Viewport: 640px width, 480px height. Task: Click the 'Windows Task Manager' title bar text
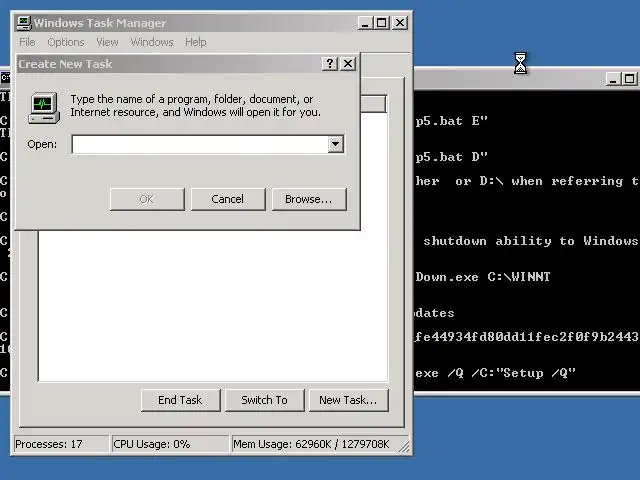(x=100, y=23)
